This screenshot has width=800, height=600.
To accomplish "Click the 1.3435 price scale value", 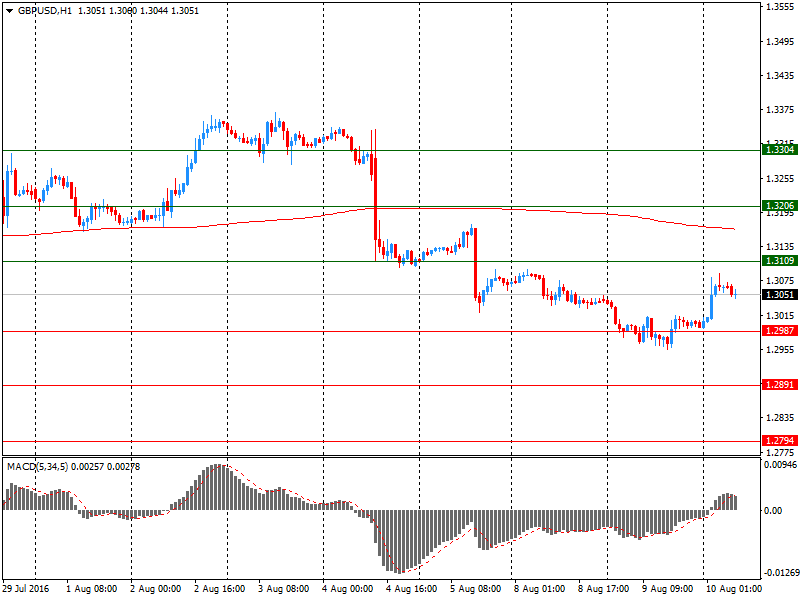I will [780, 76].
